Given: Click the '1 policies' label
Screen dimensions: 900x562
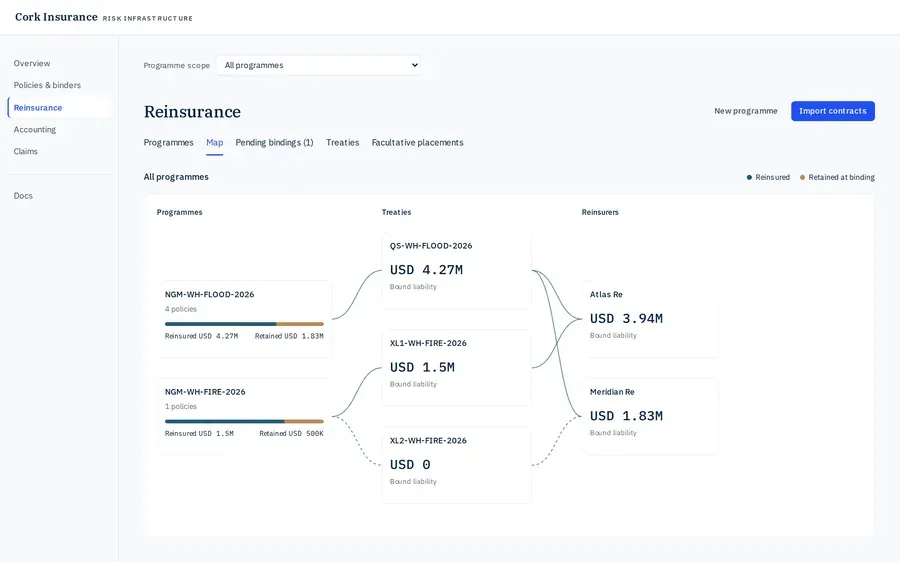Looking at the screenshot, I should [x=181, y=406].
